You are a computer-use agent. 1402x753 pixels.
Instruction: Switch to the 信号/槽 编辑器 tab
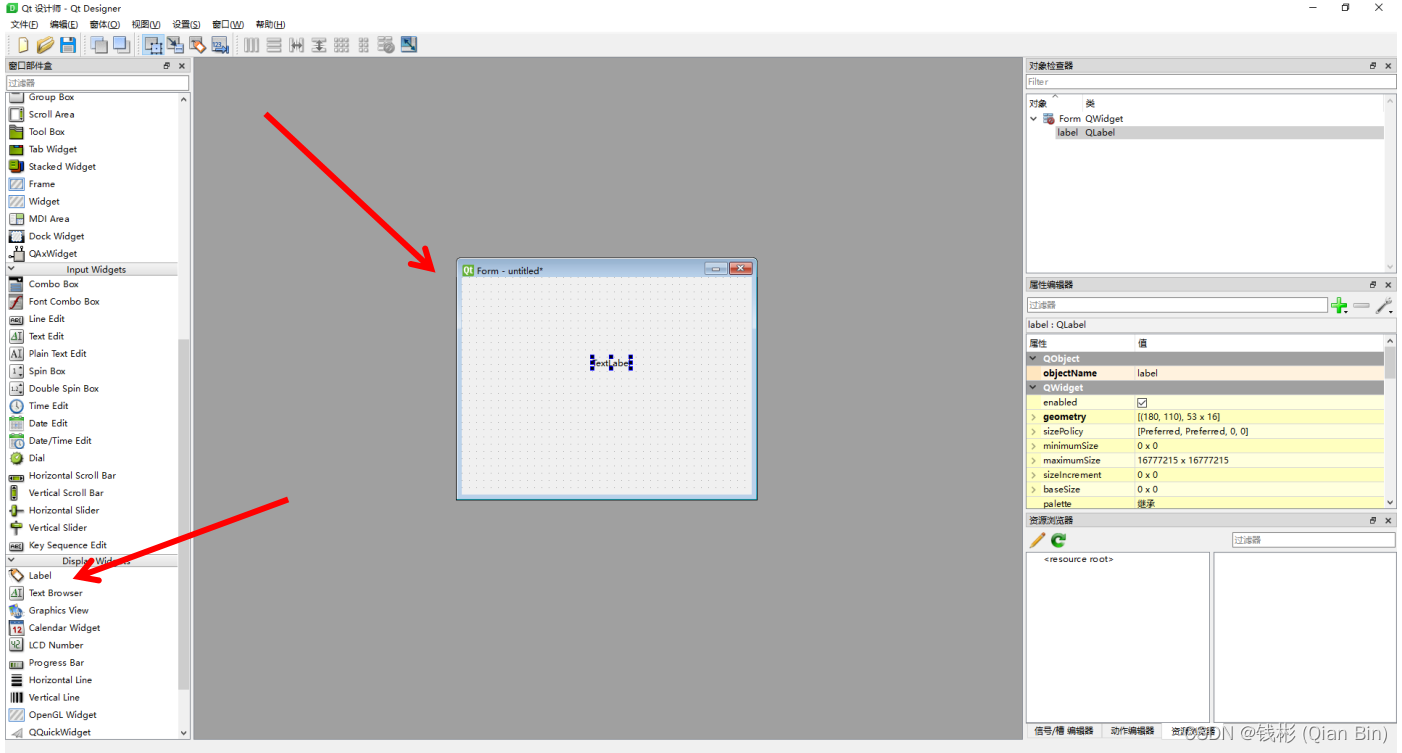[1063, 731]
